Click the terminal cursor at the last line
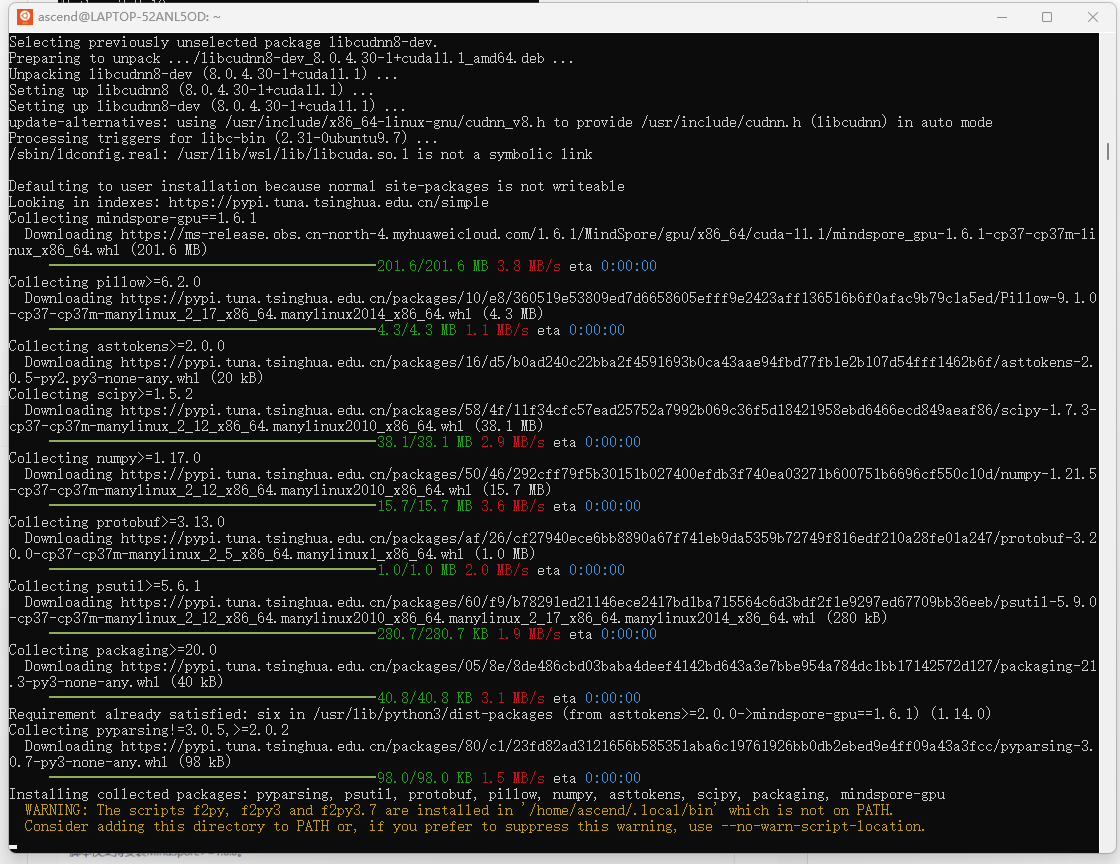 13,848
